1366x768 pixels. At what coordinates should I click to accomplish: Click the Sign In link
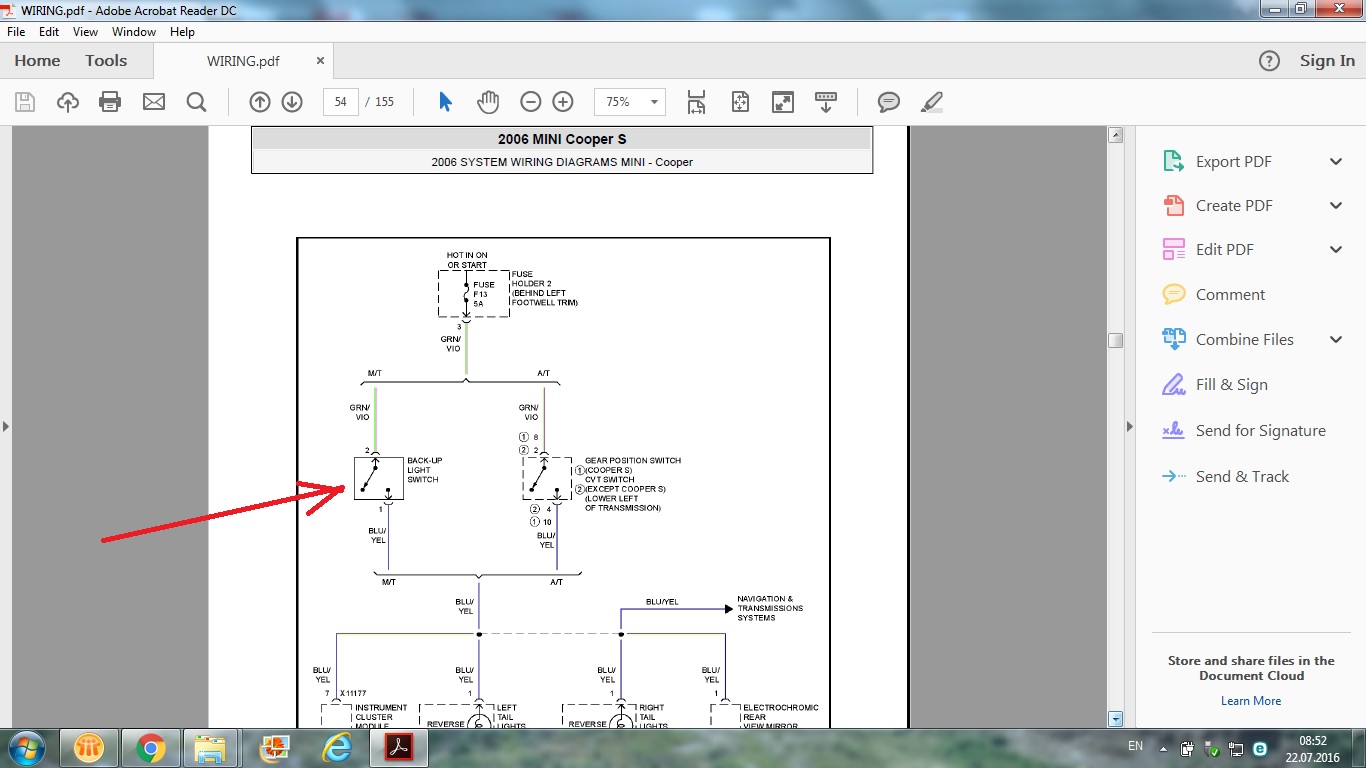click(1327, 61)
